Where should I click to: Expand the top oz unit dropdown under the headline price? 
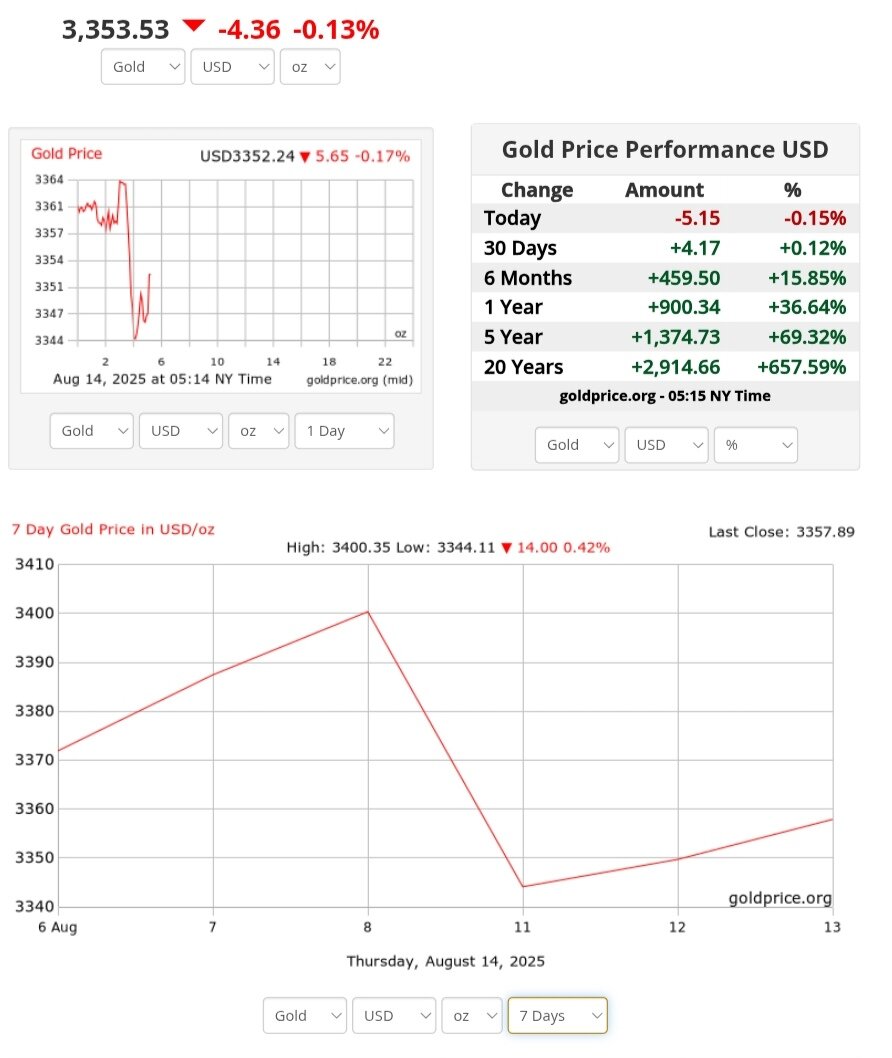pos(310,67)
